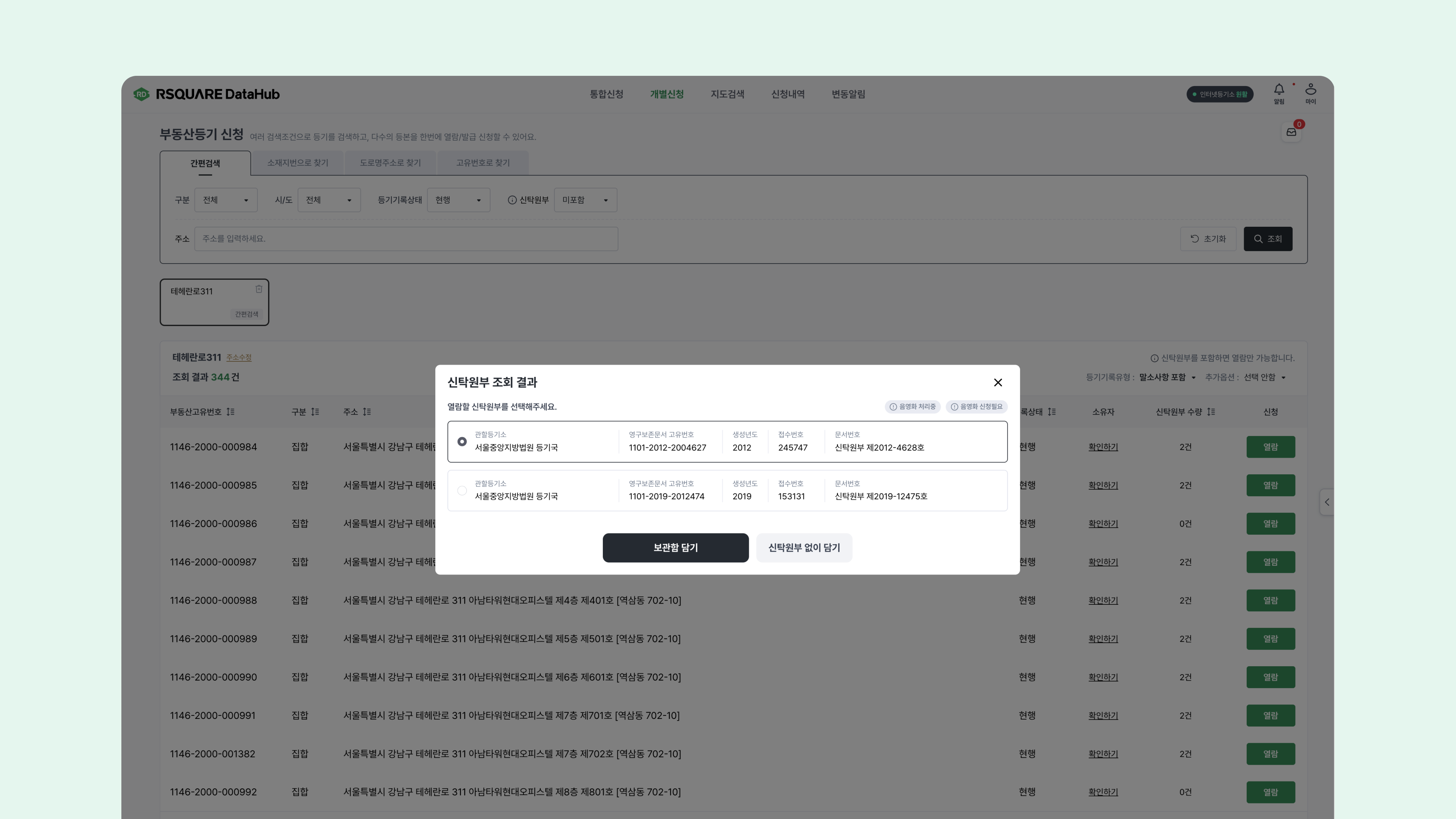1456x819 pixels.
Task: Switch to 소재지번으로 찾기 tab
Action: (297, 163)
